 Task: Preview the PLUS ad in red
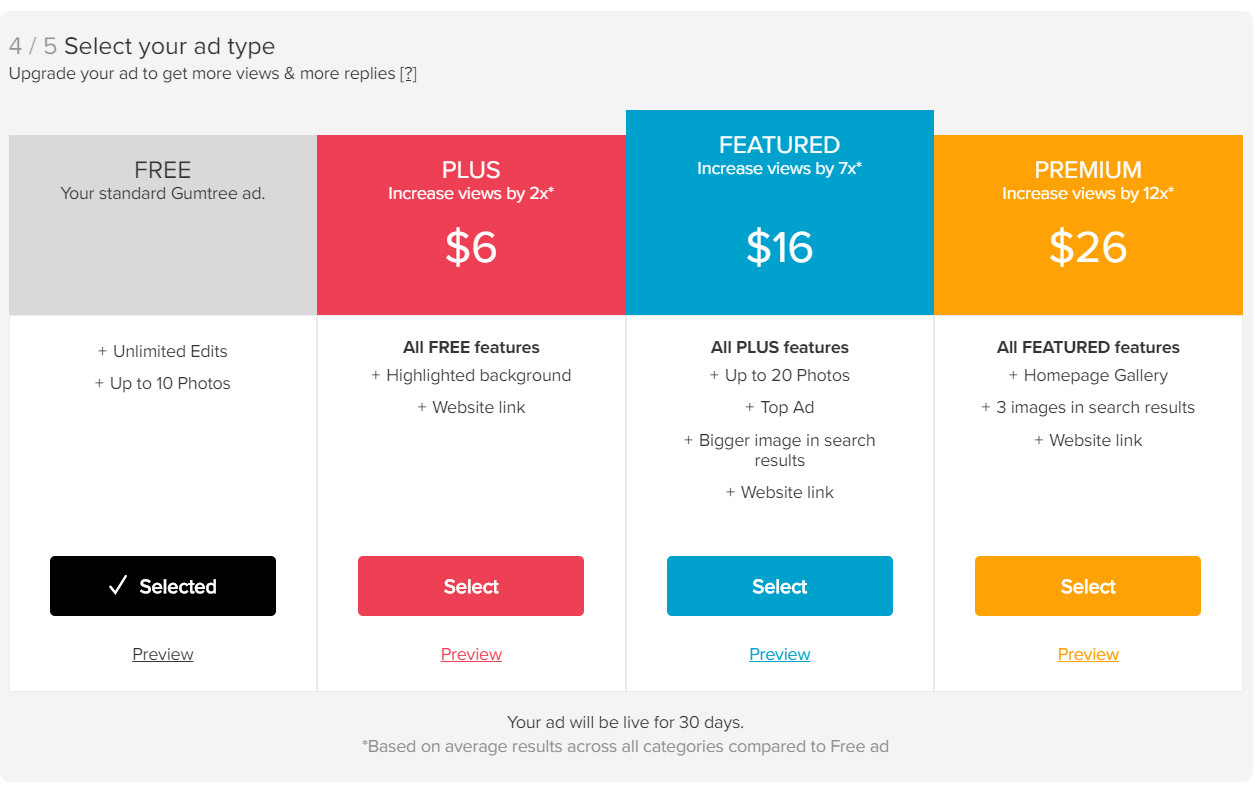471,654
